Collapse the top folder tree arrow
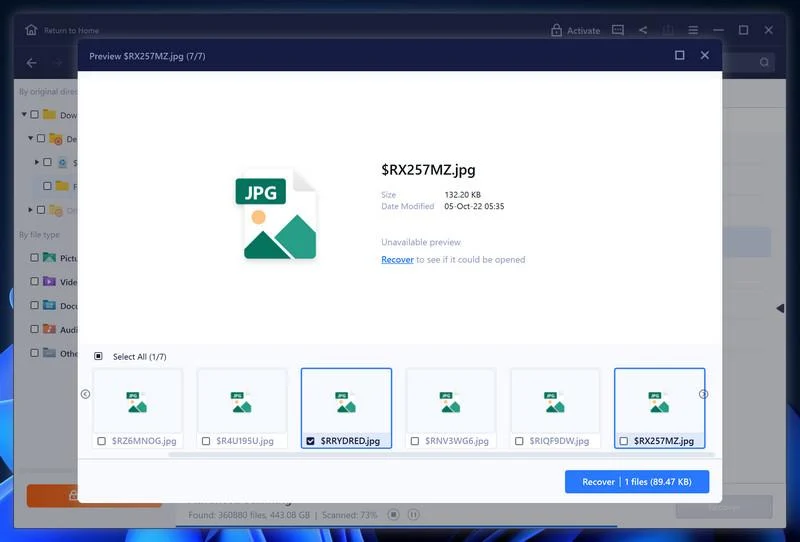 [x=24, y=114]
